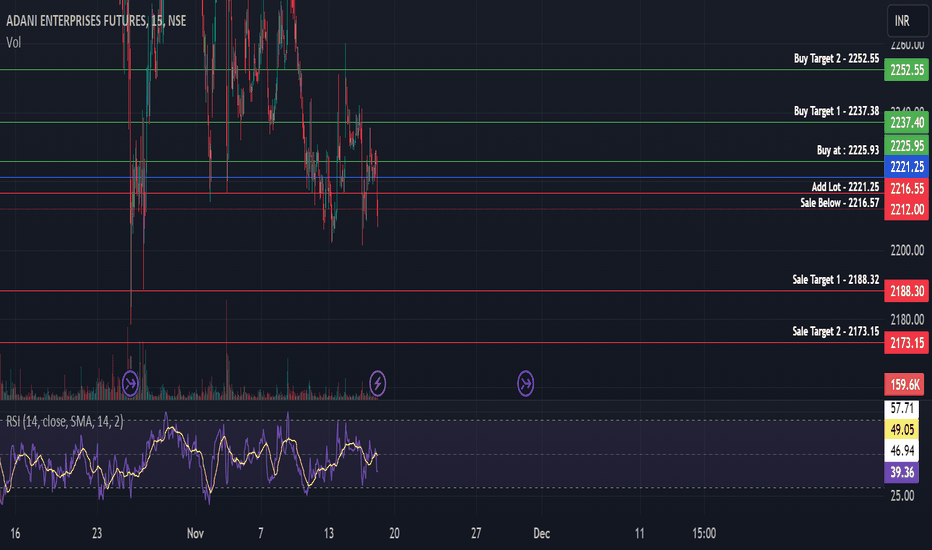Click the red 2216.55 price tag
Image resolution: width=932 pixels, height=550 pixels.
coord(906,188)
